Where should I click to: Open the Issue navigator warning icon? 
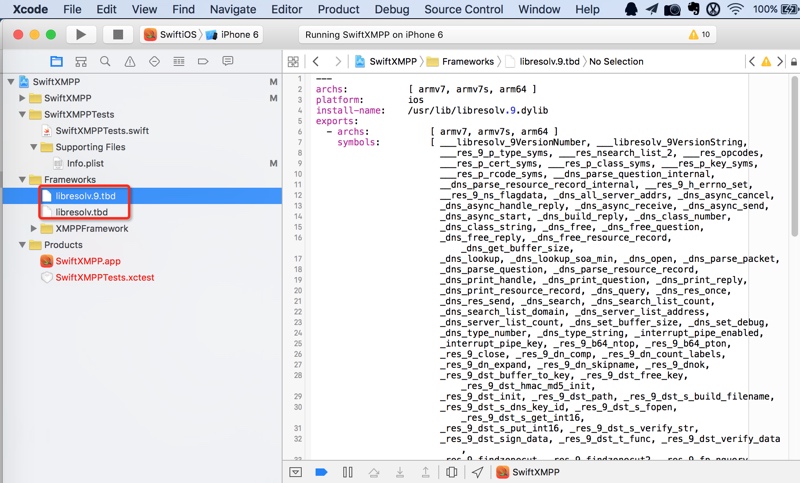(x=130, y=62)
